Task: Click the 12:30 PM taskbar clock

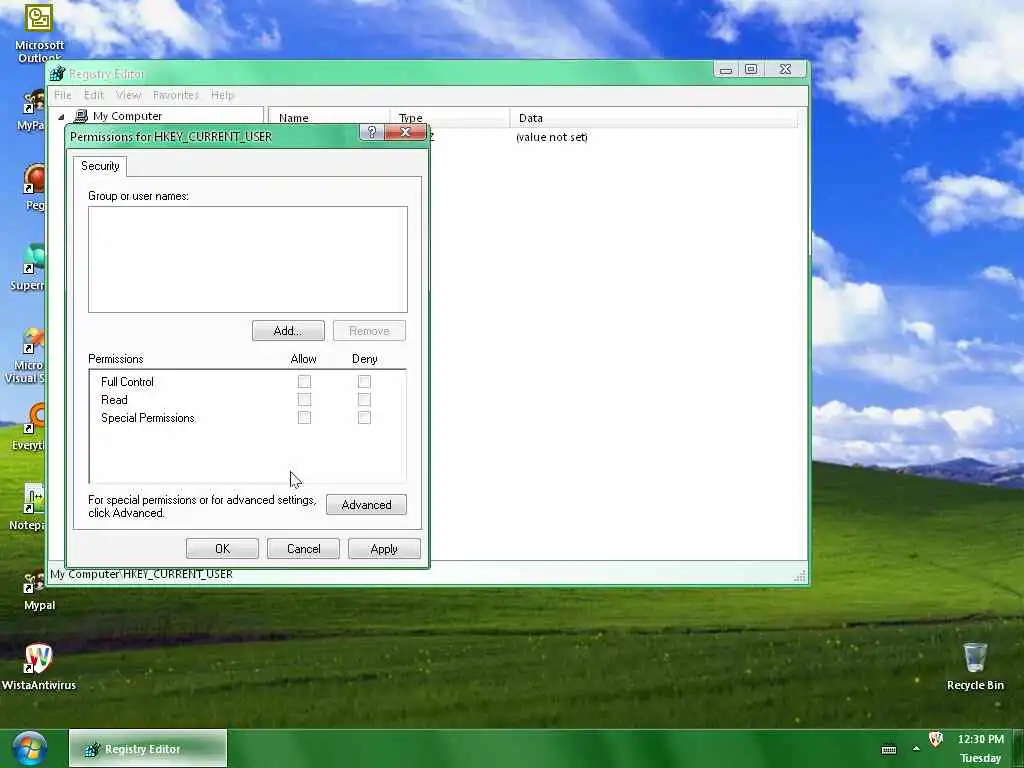Action: 980,739
